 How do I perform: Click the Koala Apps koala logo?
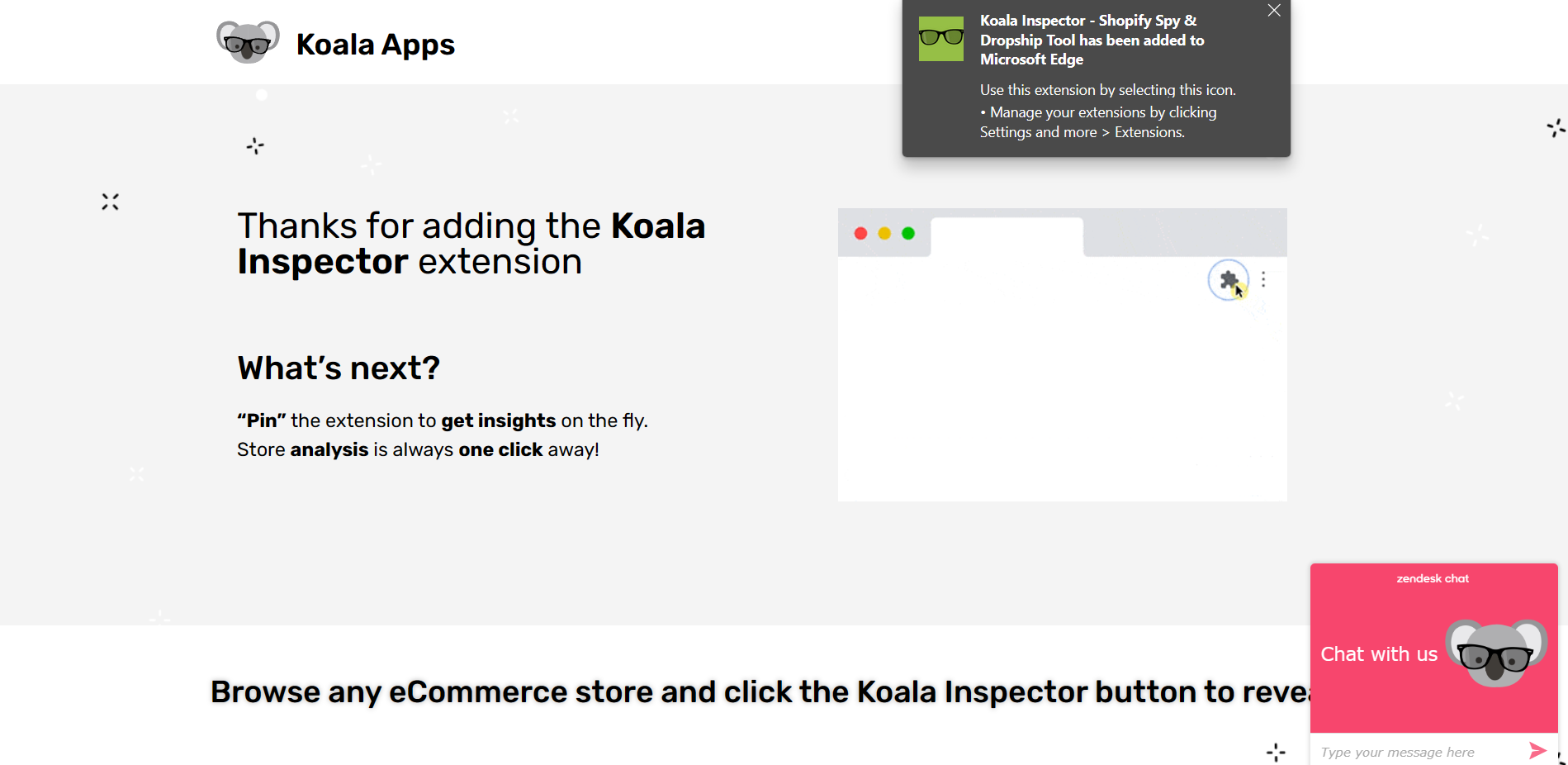point(248,42)
